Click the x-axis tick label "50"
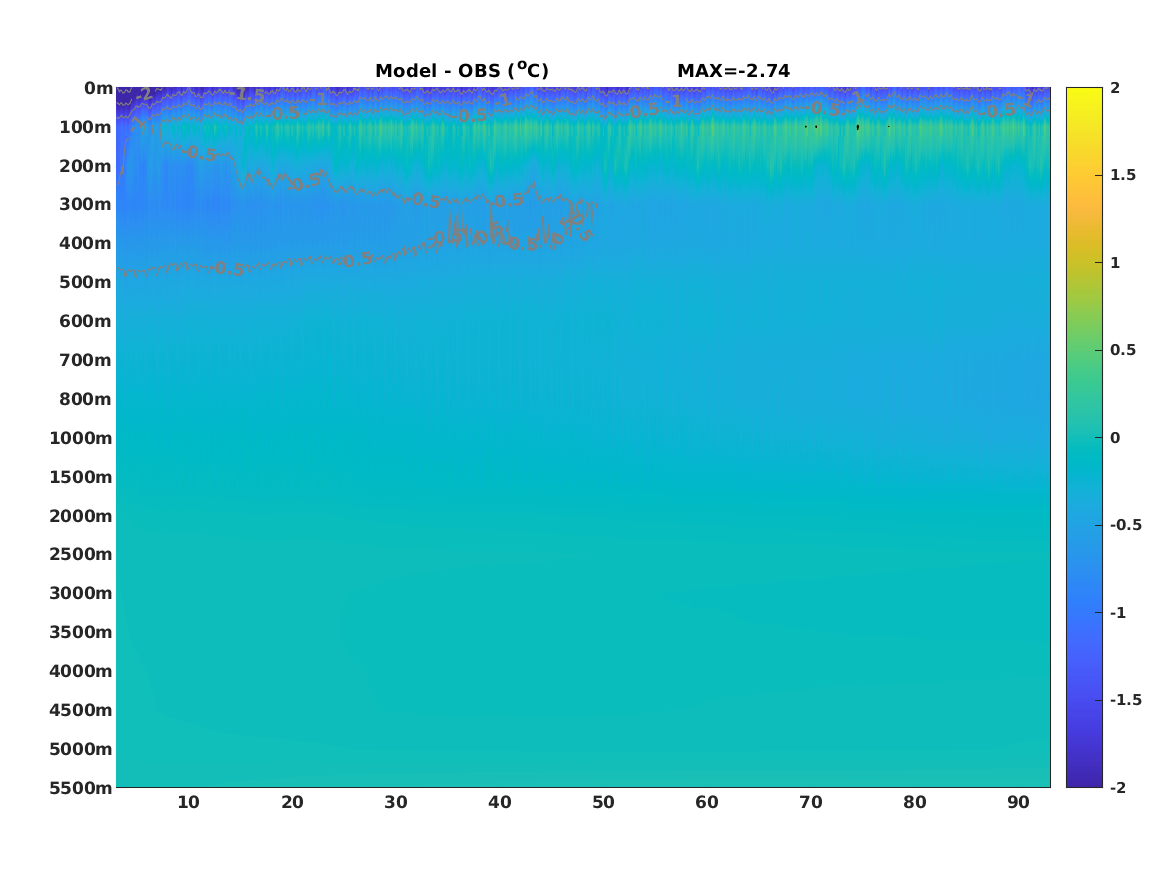 pyautogui.click(x=604, y=802)
